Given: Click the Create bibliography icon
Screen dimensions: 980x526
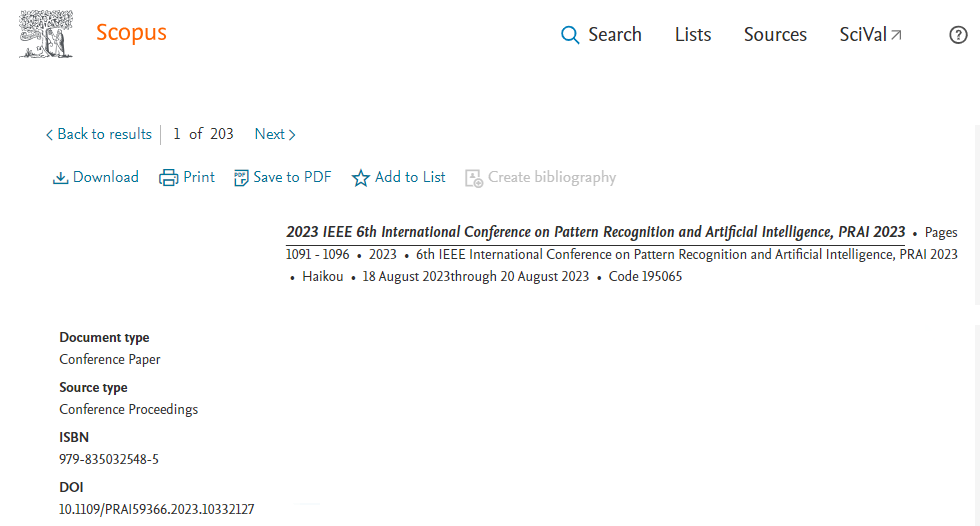Looking at the screenshot, I should (x=474, y=178).
